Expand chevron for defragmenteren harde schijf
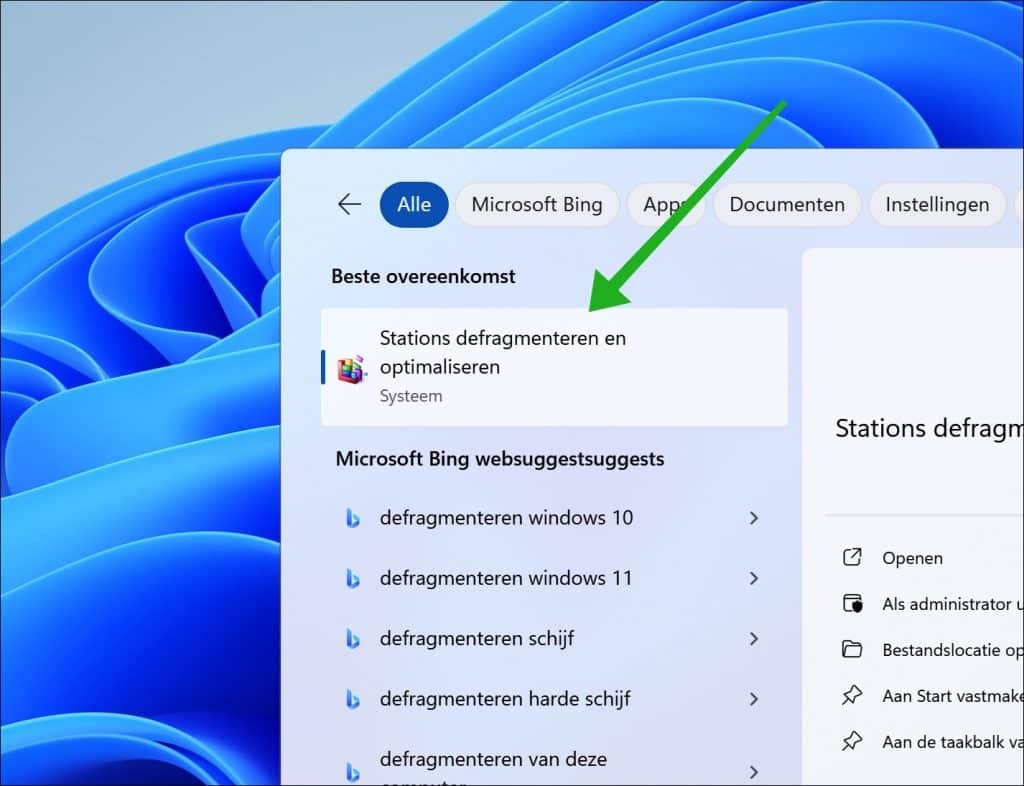Viewport: 1024px width, 786px height. click(x=754, y=699)
